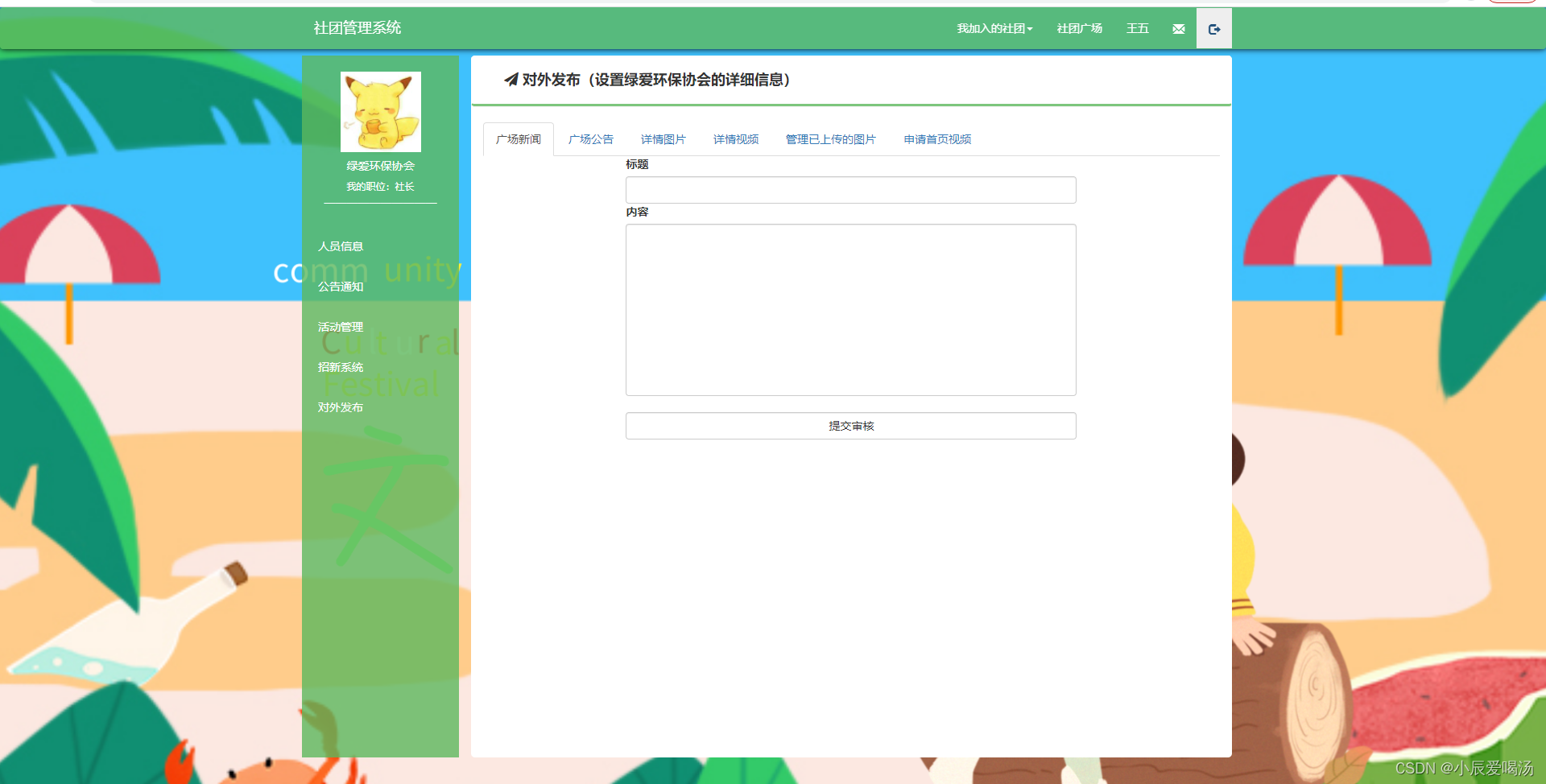
Task: Open 人员信息 in the sidebar
Action: point(341,246)
